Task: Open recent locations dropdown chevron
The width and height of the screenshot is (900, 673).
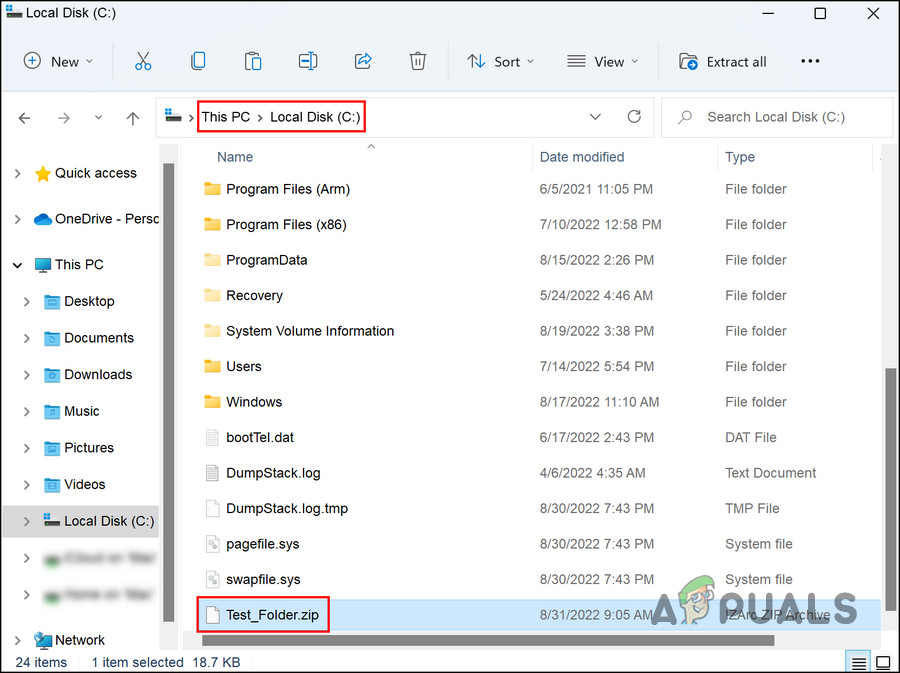Action: click(98, 118)
